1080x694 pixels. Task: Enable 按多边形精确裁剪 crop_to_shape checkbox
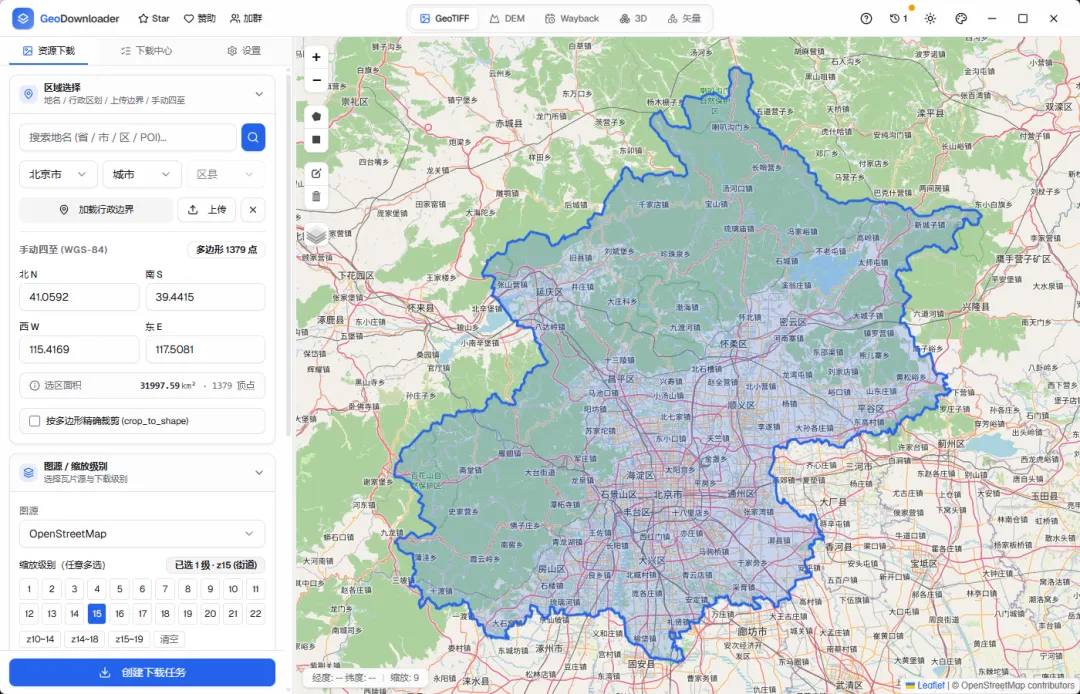(x=34, y=421)
